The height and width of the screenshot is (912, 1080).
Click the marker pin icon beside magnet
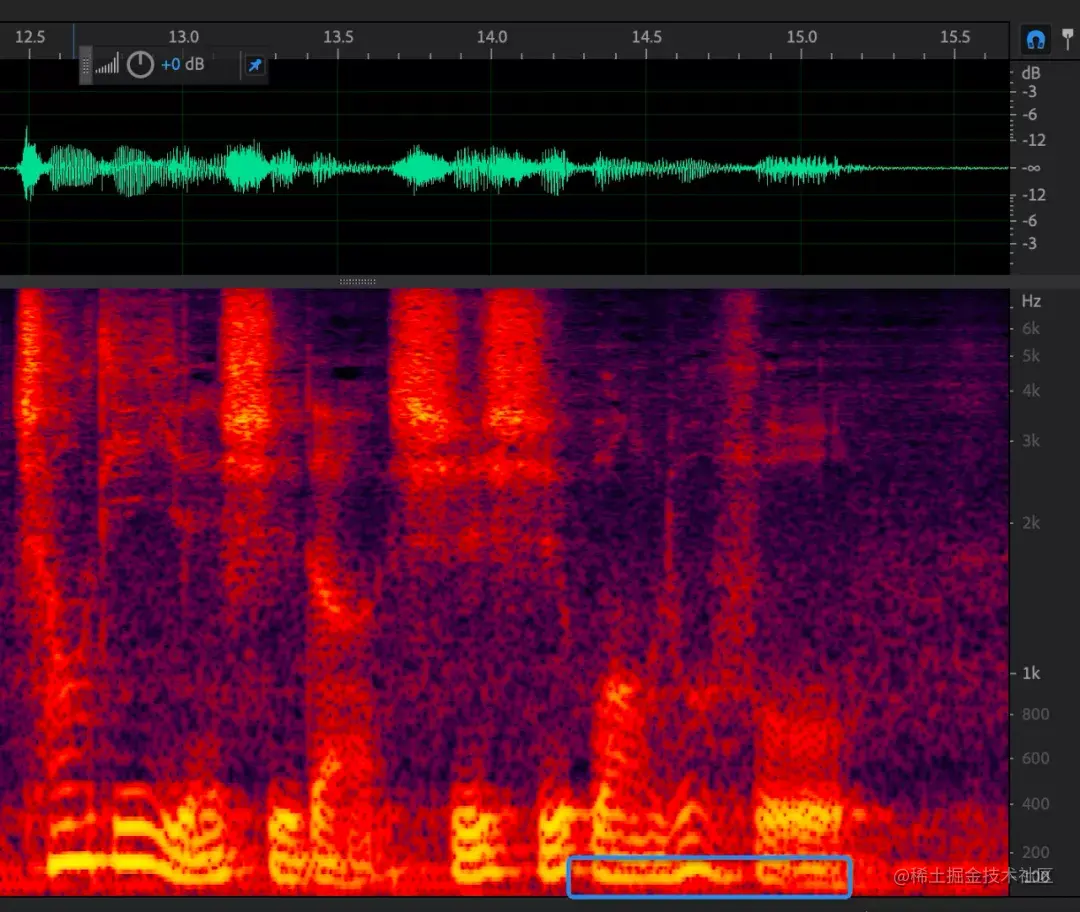click(1068, 39)
